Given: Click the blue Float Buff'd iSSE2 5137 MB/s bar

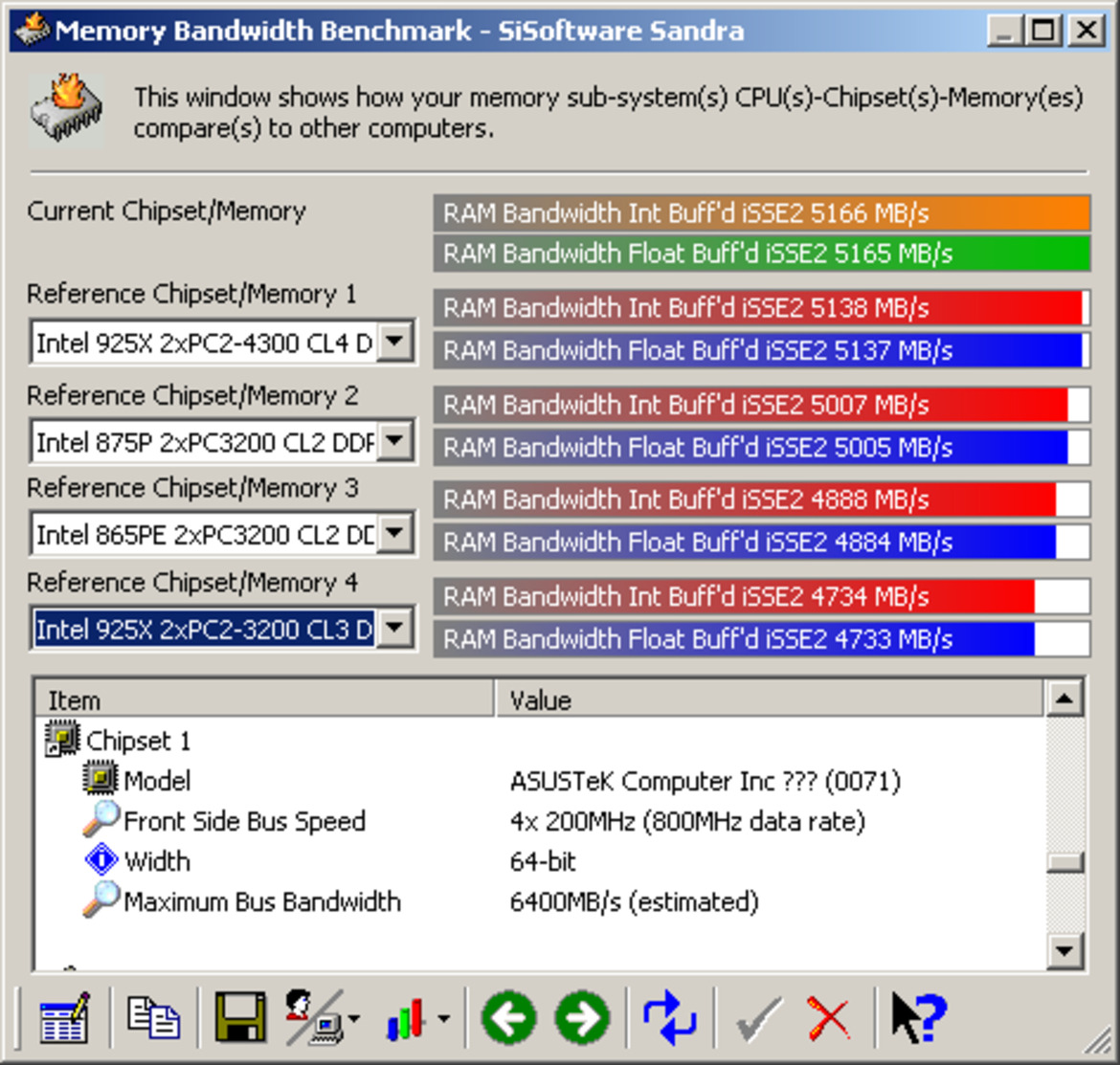Looking at the screenshot, I should tap(761, 350).
